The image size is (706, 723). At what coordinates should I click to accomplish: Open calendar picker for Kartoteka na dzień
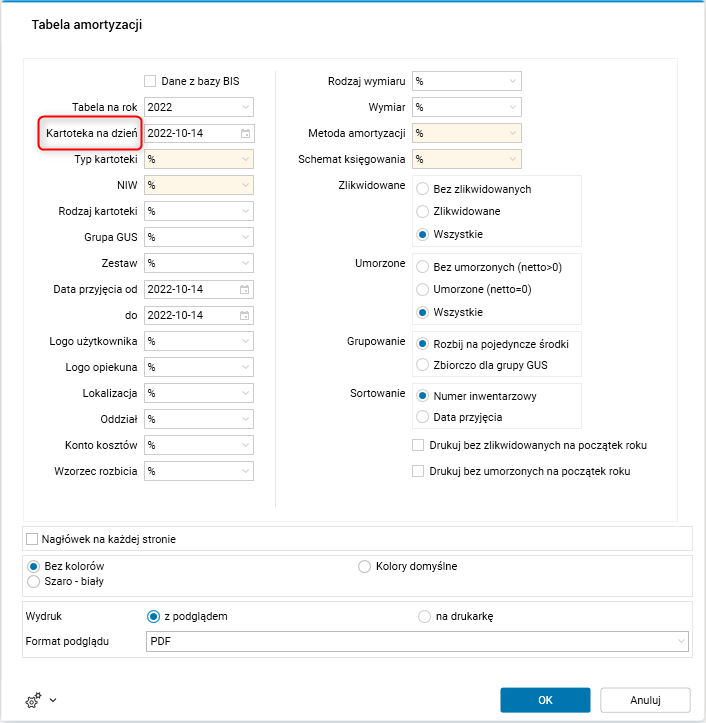245,133
